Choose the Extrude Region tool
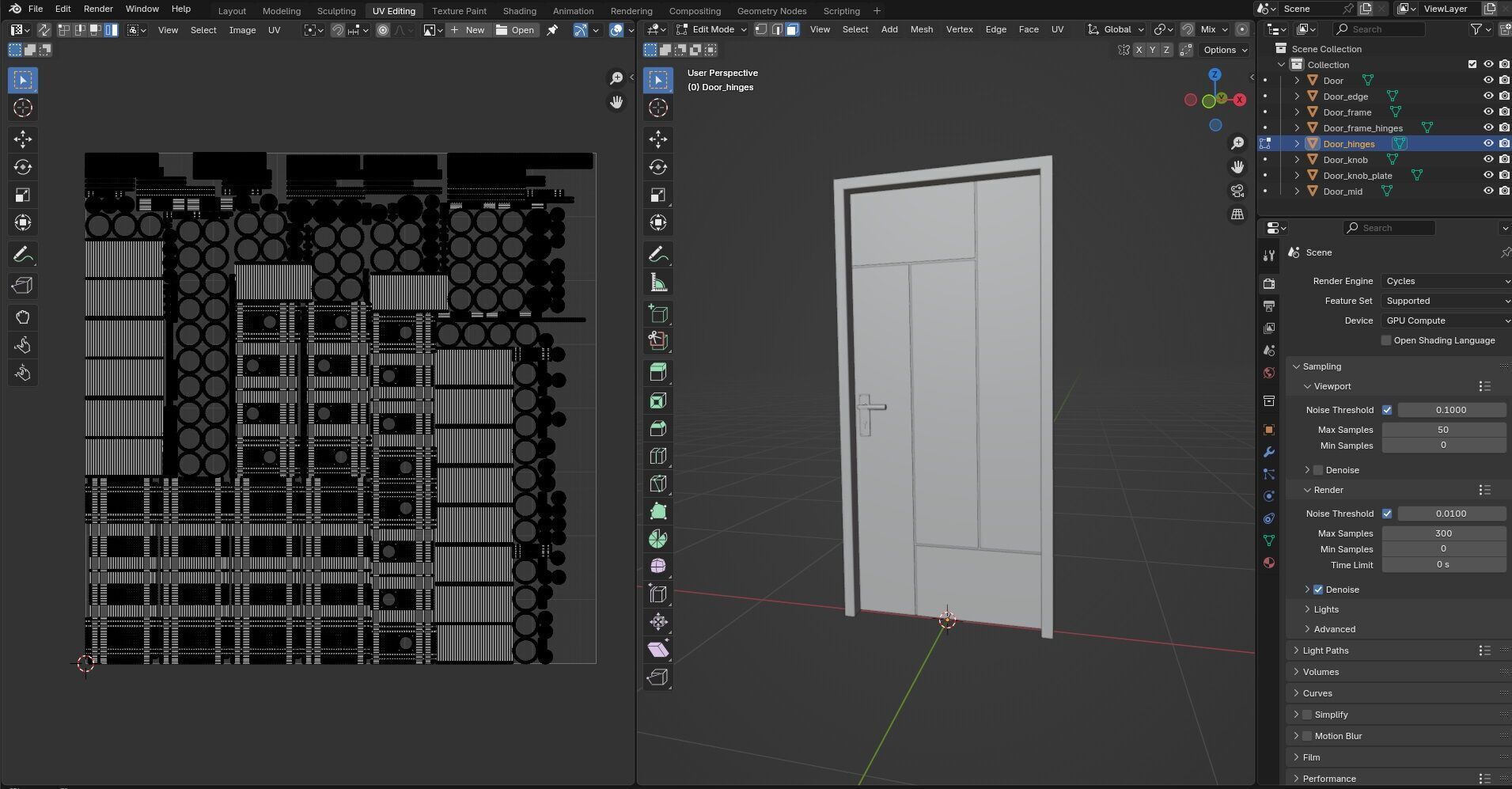The height and width of the screenshot is (789, 1512). (657, 373)
